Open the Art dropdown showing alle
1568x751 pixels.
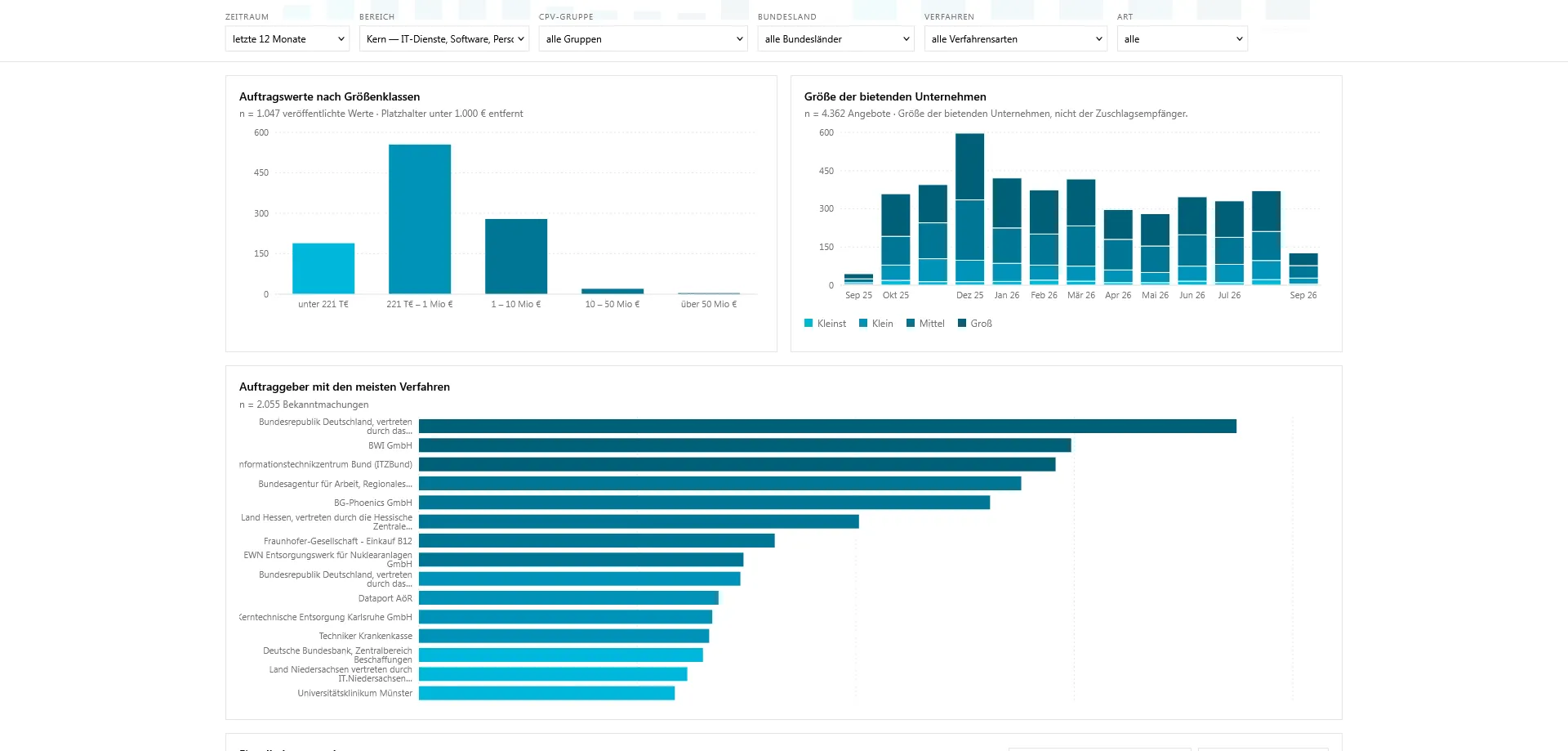pyautogui.click(x=1183, y=38)
